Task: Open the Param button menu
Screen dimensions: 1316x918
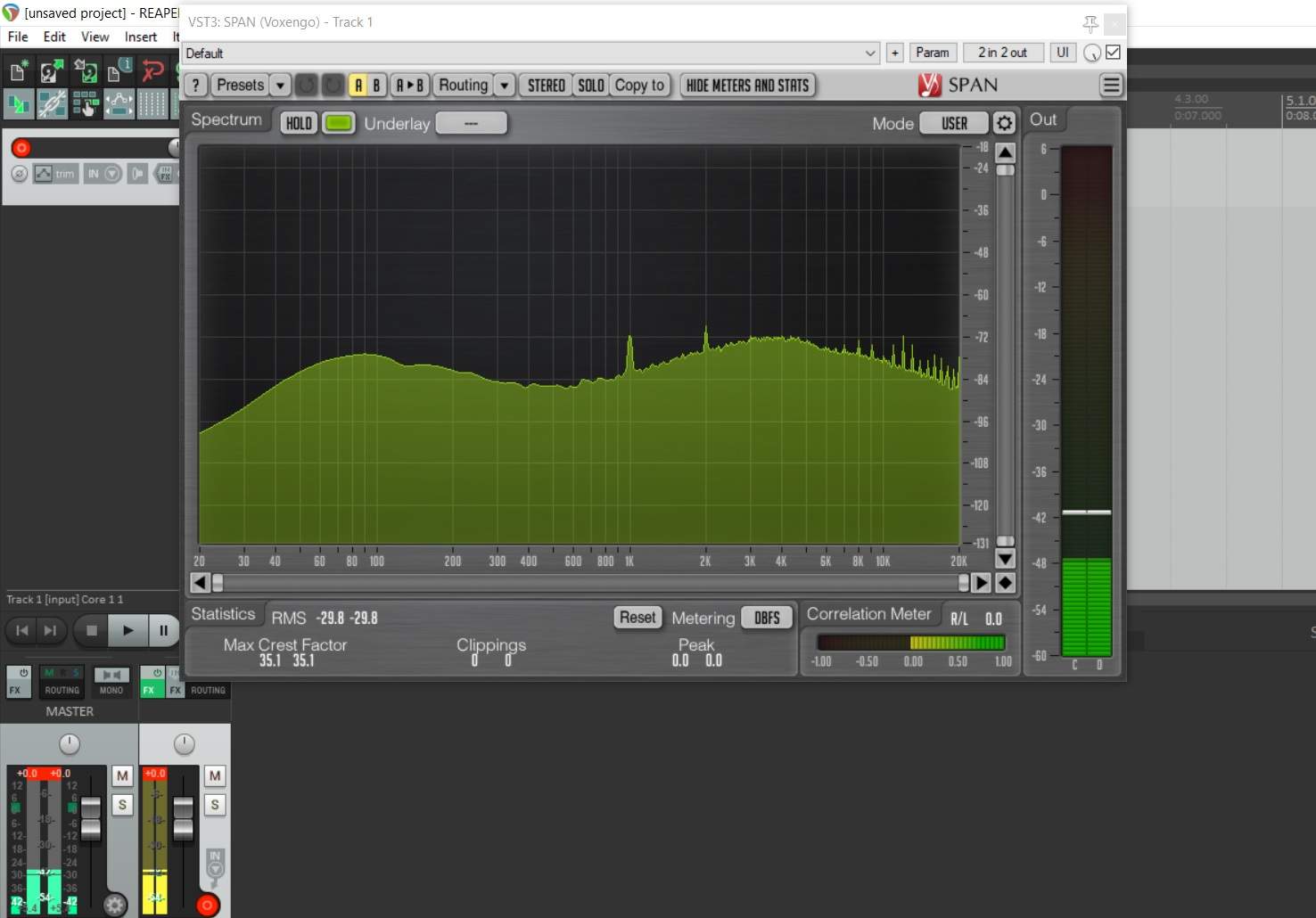Action: [x=933, y=53]
